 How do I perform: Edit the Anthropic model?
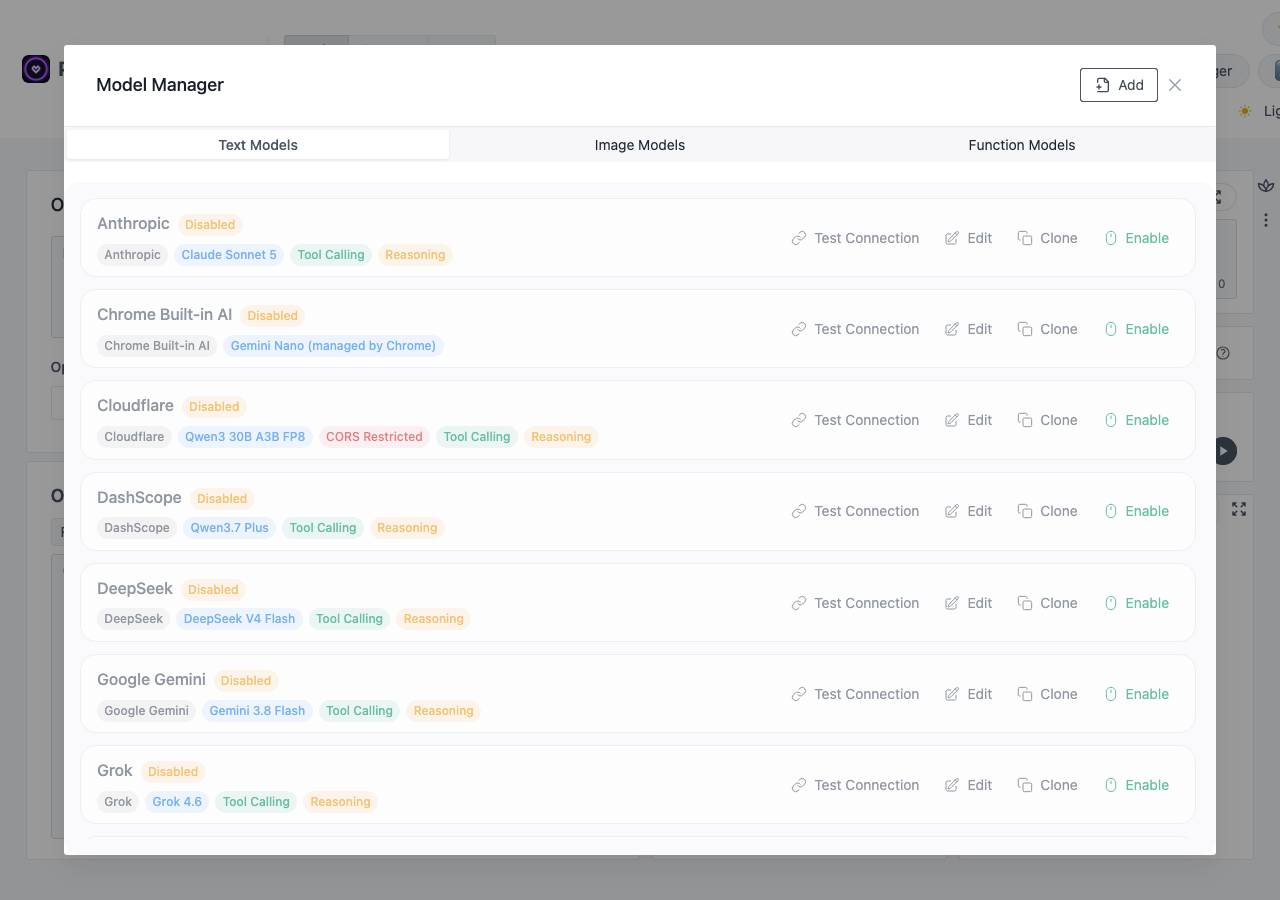(969, 238)
